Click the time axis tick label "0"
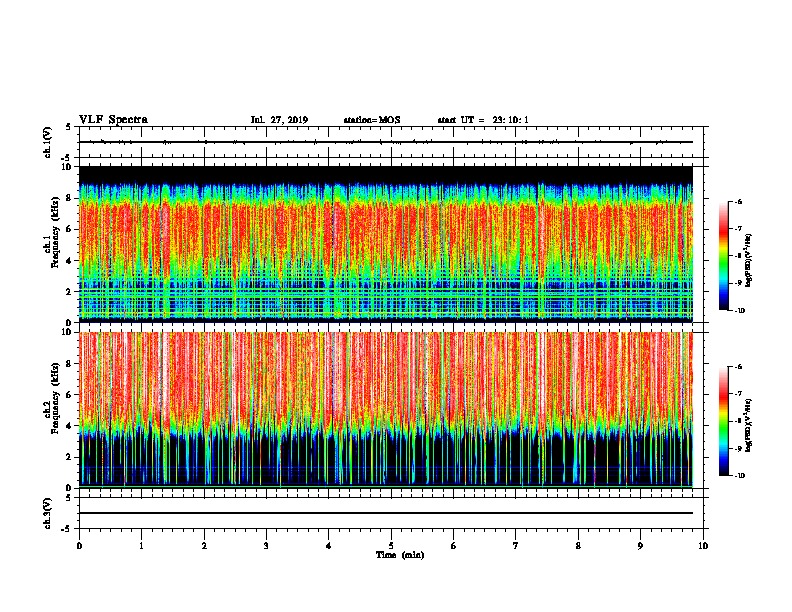 [79, 545]
